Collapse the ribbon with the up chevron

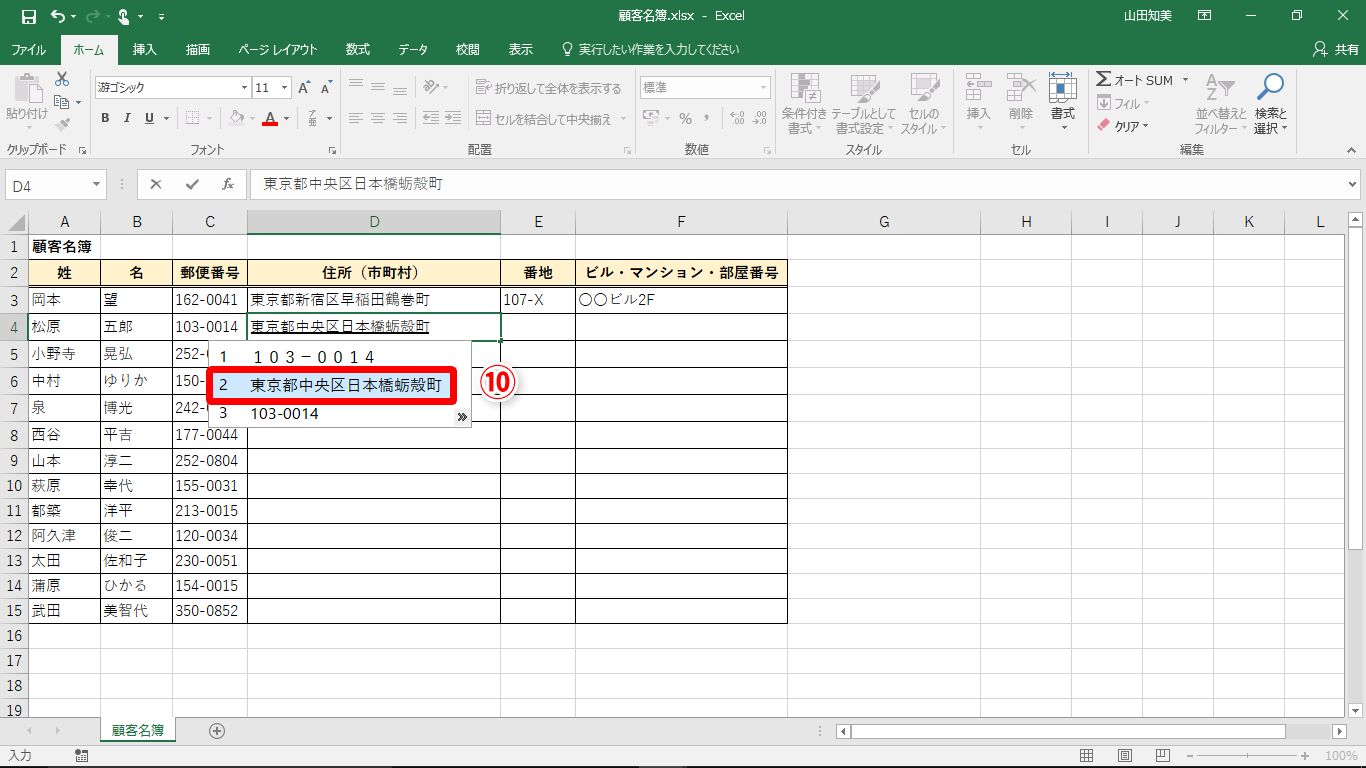tap(1350, 150)
